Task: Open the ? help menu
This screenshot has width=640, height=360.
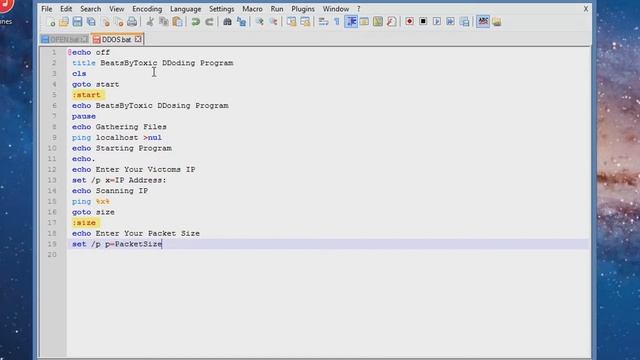Action: 358,9
